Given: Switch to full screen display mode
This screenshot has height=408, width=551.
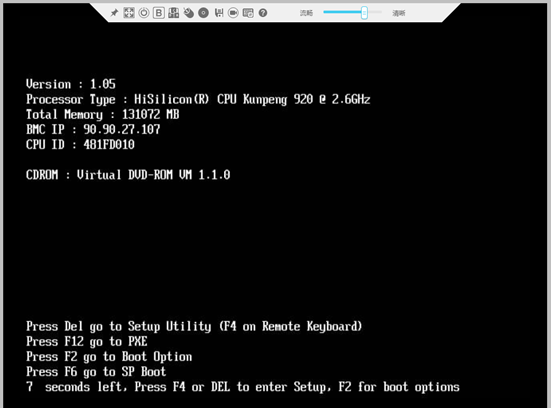Looking at the screenshot, I should click(x=129, y=13).
